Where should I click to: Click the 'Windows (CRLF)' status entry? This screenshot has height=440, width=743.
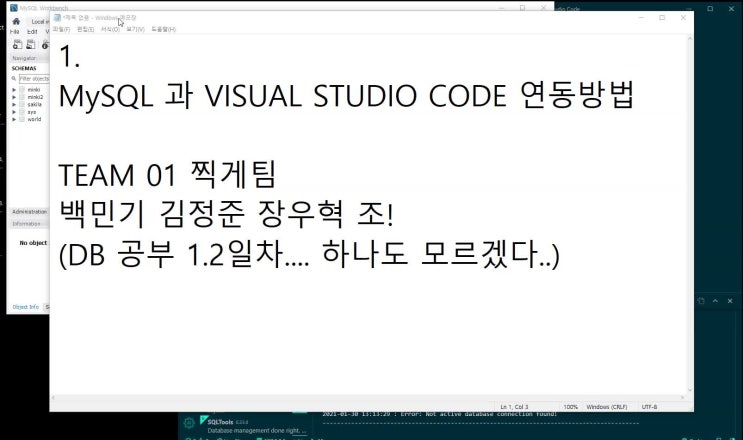click(x=607, y=407)
